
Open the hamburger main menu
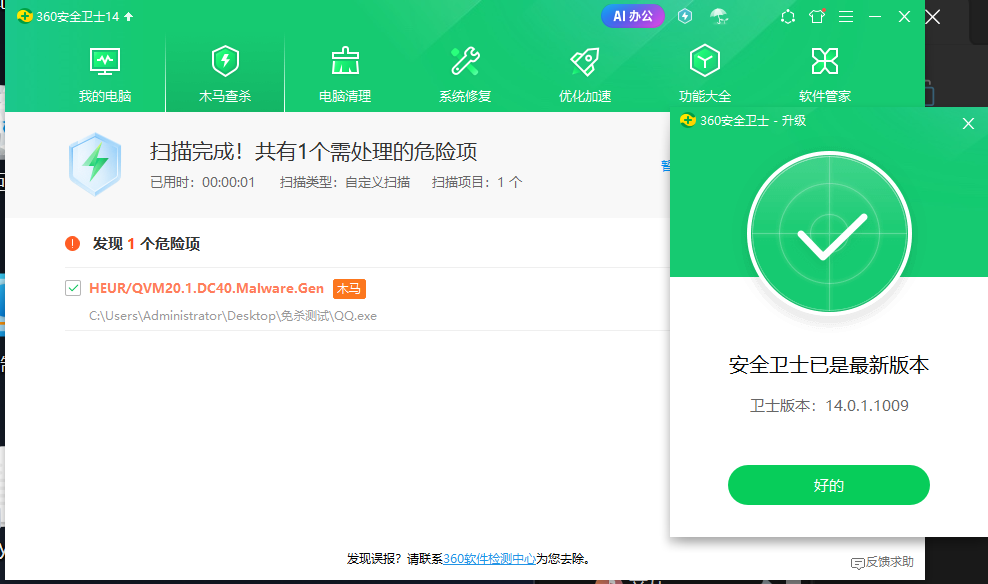[x=846, y=16]
